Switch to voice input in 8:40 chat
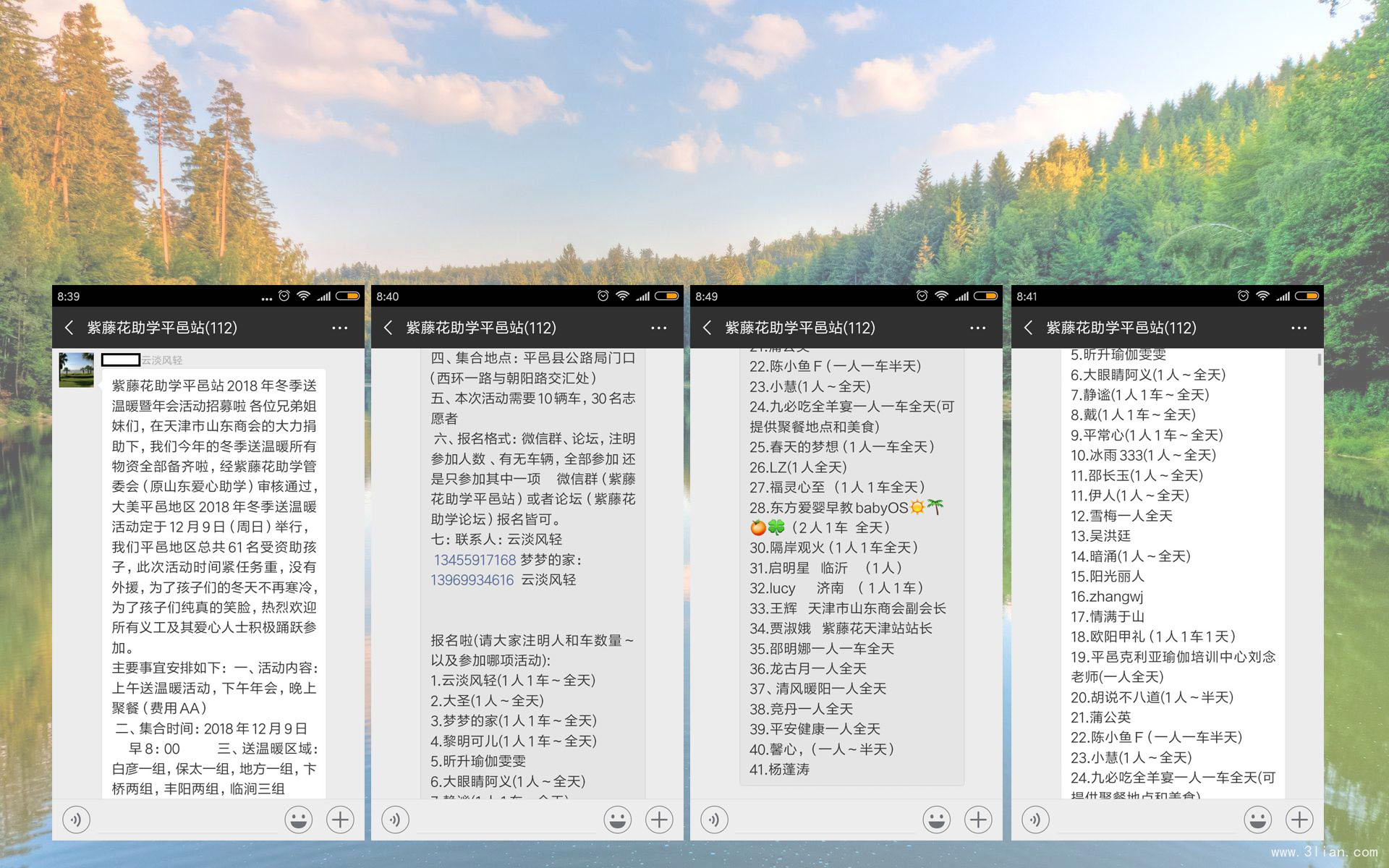This screenshot has width=1389, height=868. [396, 820]
